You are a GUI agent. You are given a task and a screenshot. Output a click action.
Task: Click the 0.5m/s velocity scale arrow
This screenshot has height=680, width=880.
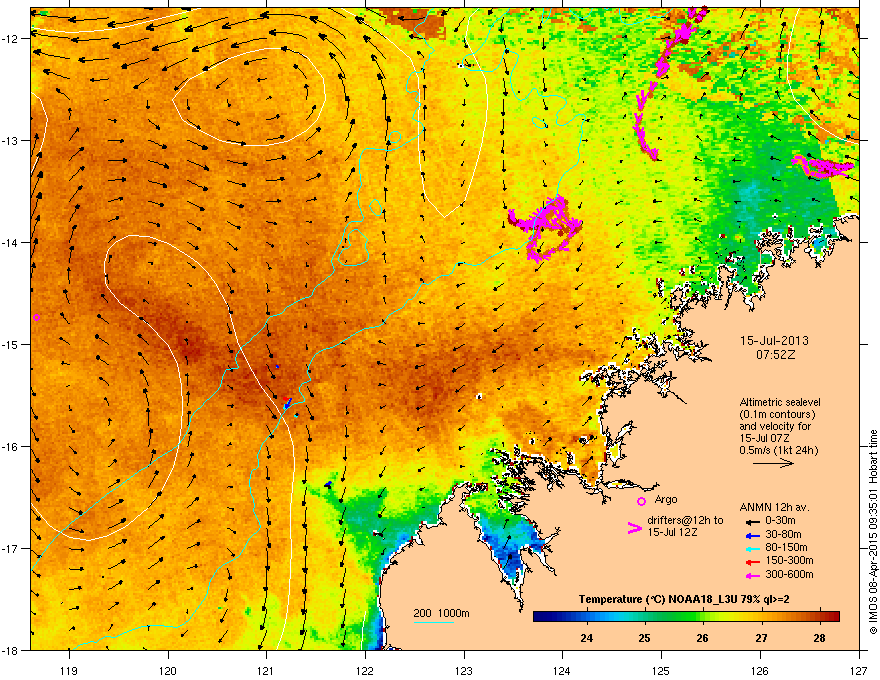point(773,463)
